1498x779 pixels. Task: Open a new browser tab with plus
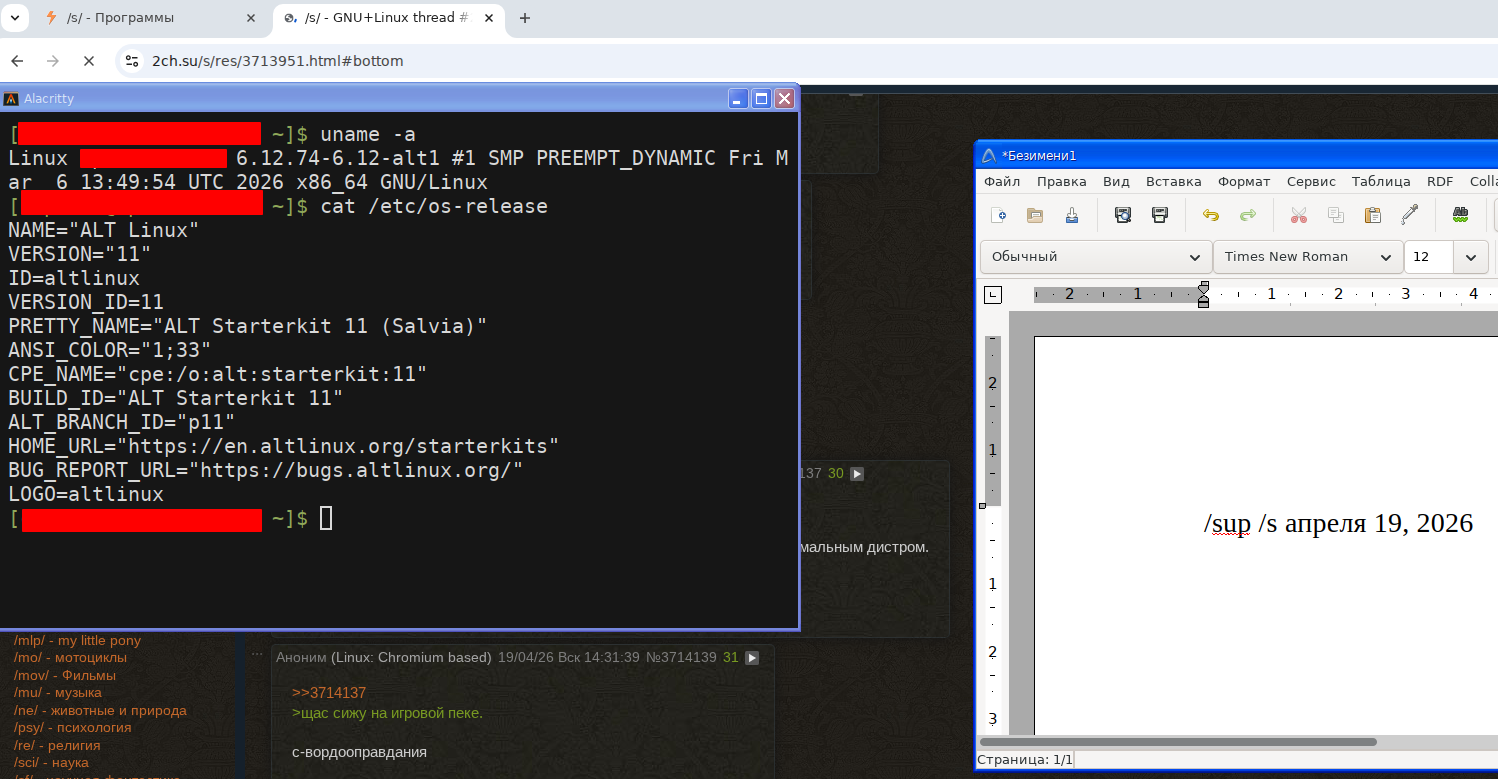pyautogui.click(x=525, y=18)
